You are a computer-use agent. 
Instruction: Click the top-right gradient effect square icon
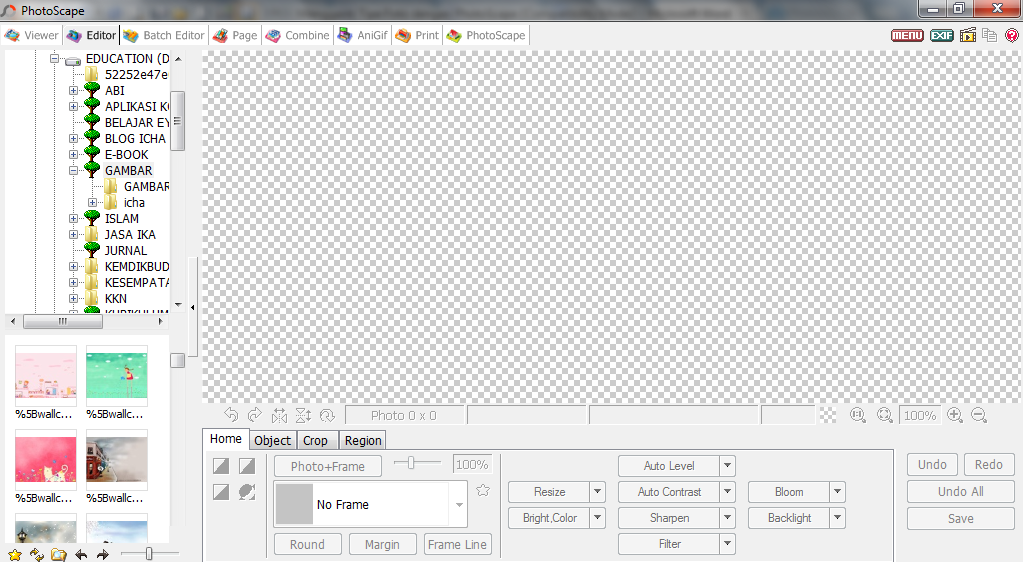click(x=247, y=465)
